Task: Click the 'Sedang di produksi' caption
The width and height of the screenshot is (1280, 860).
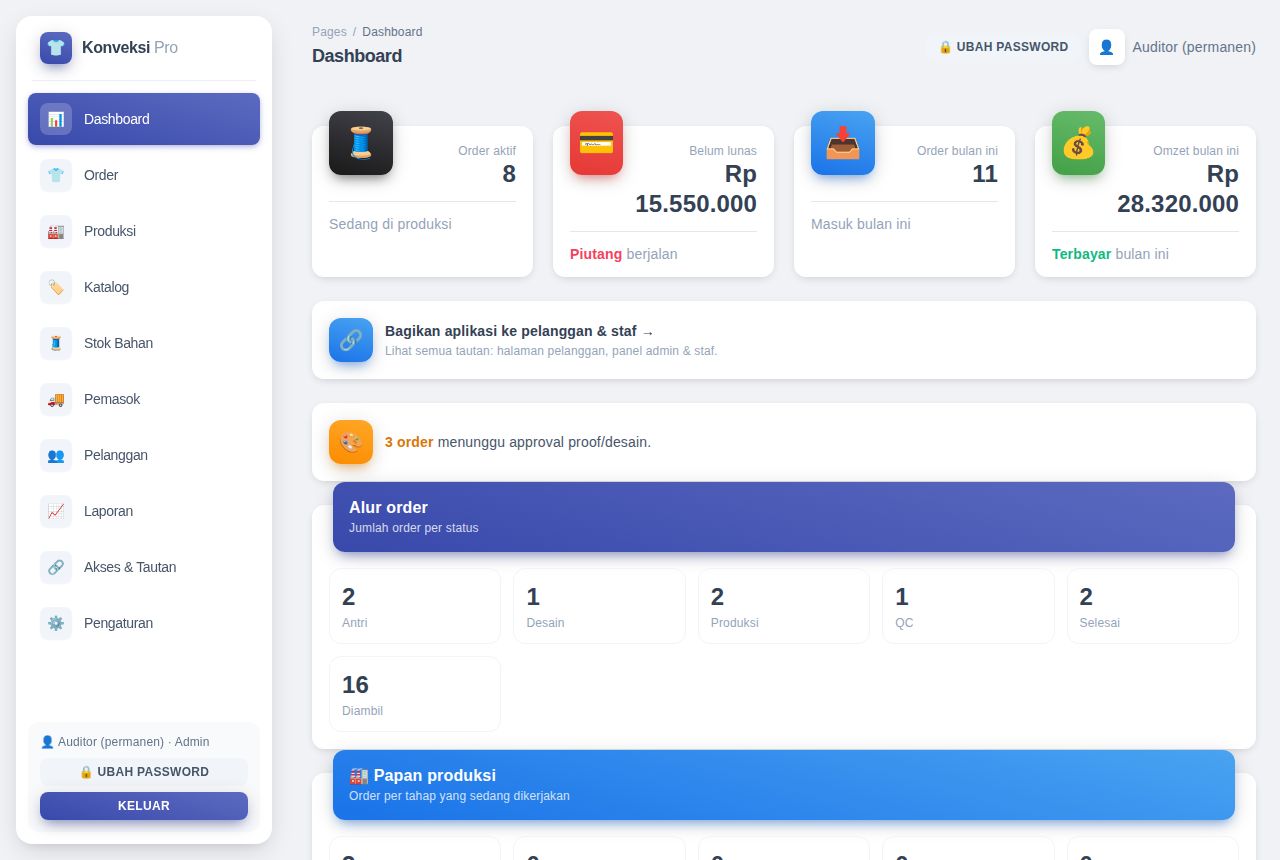Action: point(390,224)
